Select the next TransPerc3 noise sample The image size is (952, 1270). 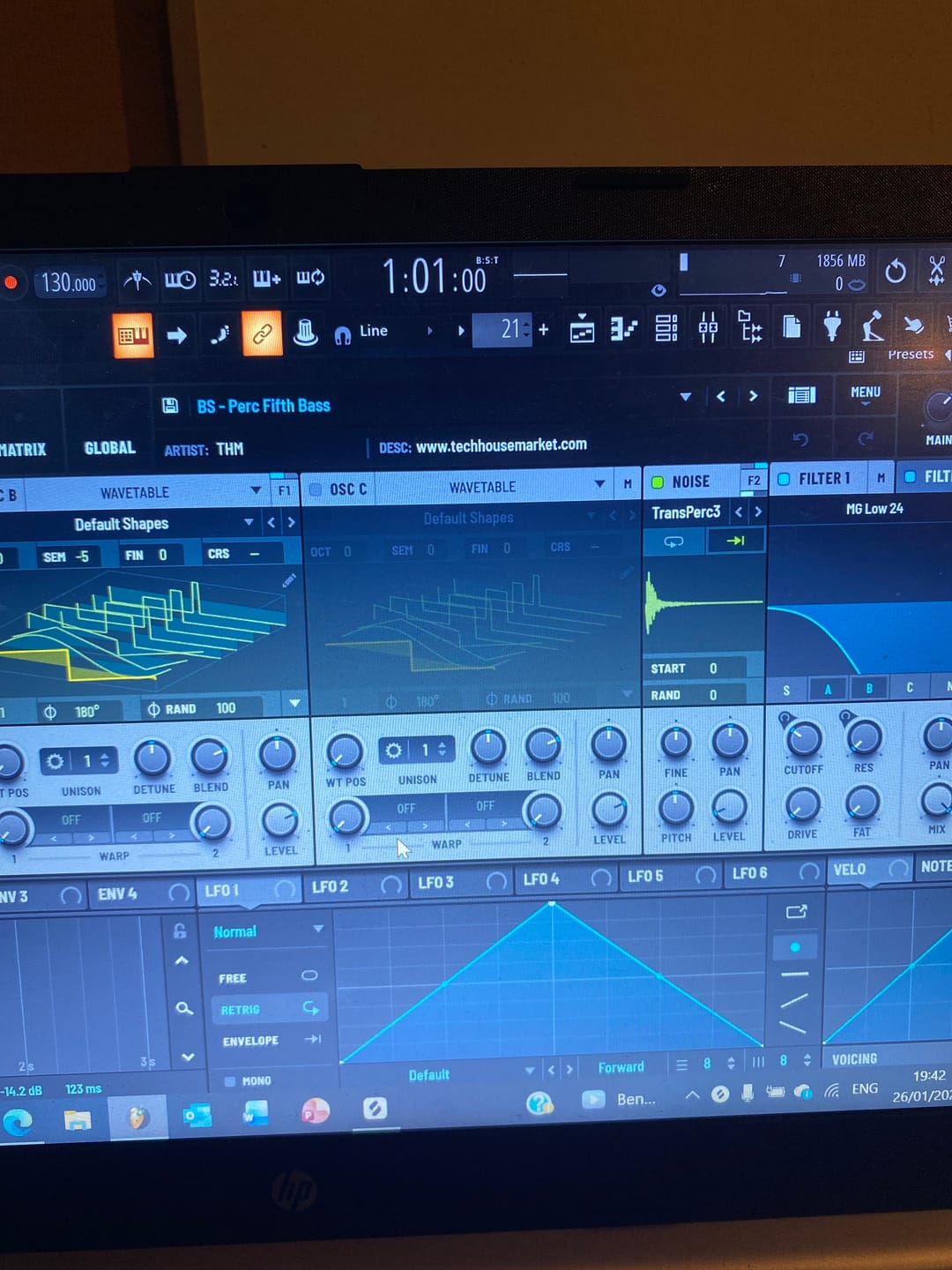(x=758, y=511)
